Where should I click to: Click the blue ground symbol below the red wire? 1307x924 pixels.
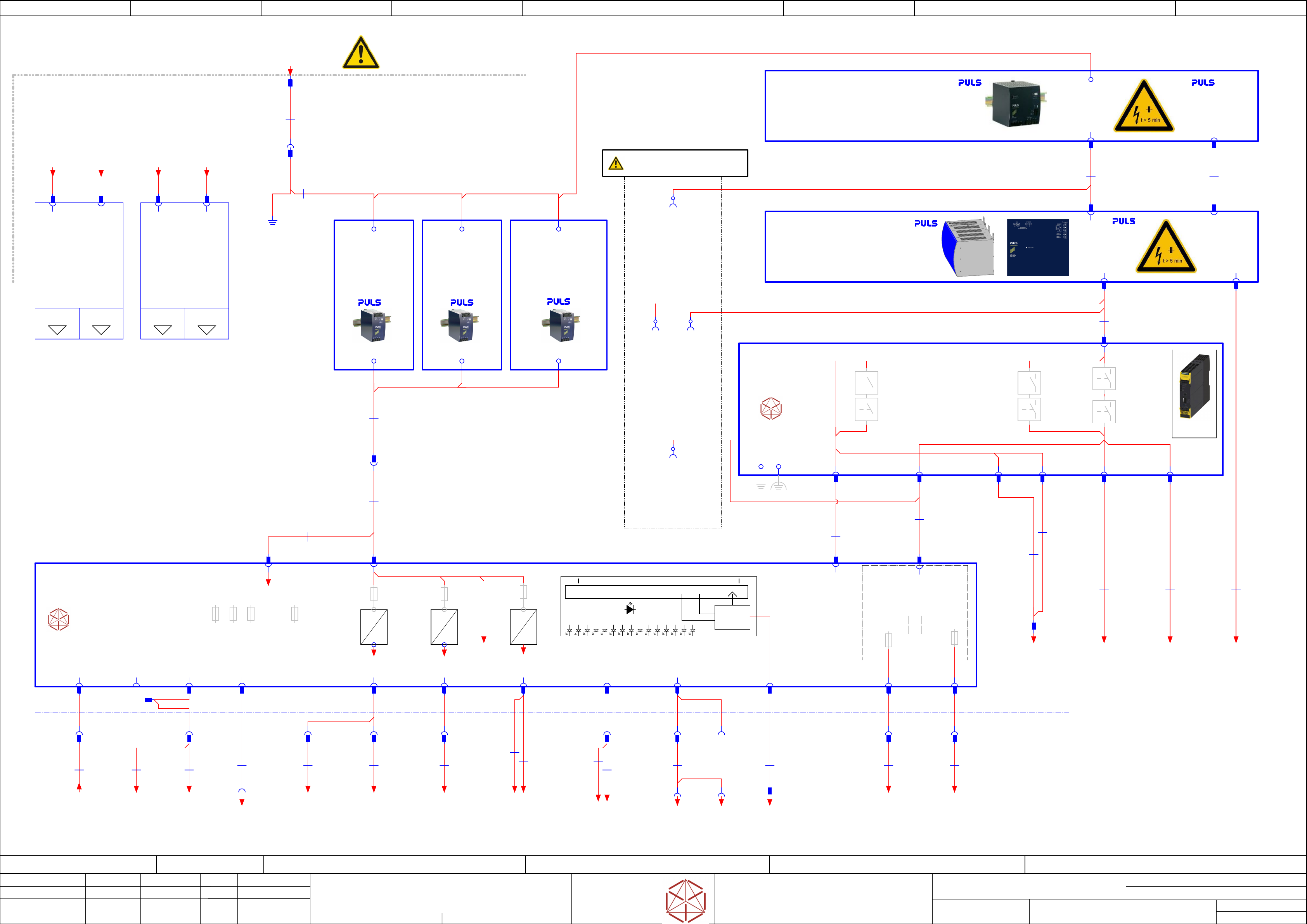pos(273,222)
